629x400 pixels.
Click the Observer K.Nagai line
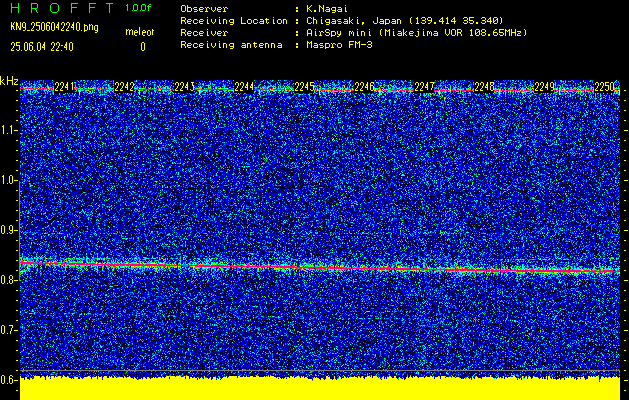(x=264, y=9)
